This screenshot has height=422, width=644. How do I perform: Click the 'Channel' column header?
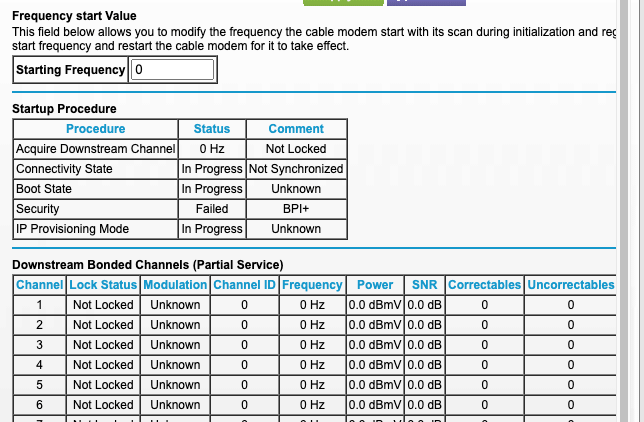[x=39, y=285]
